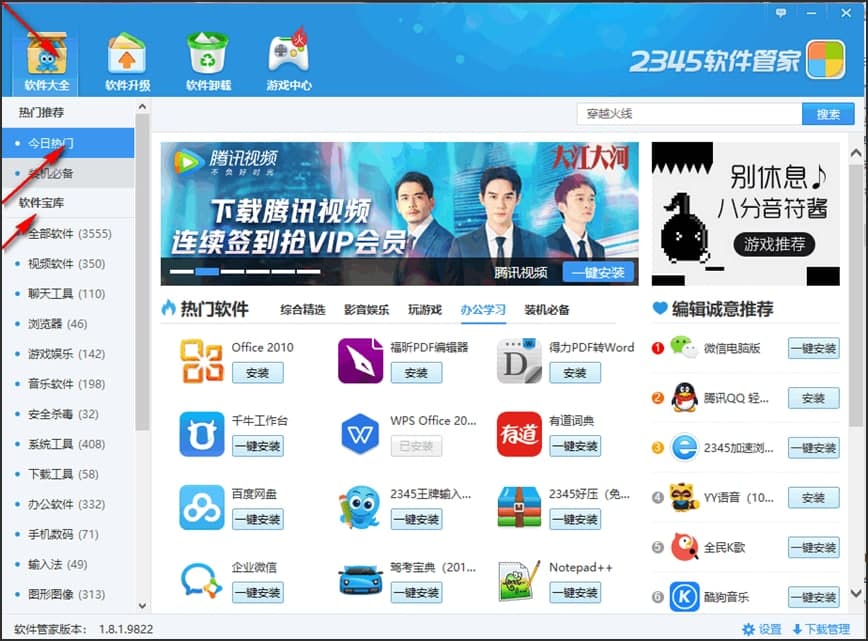868x641 pixels.
Task: Click the 百度网盘 cloud icon
Action: [x=202, y=508]
